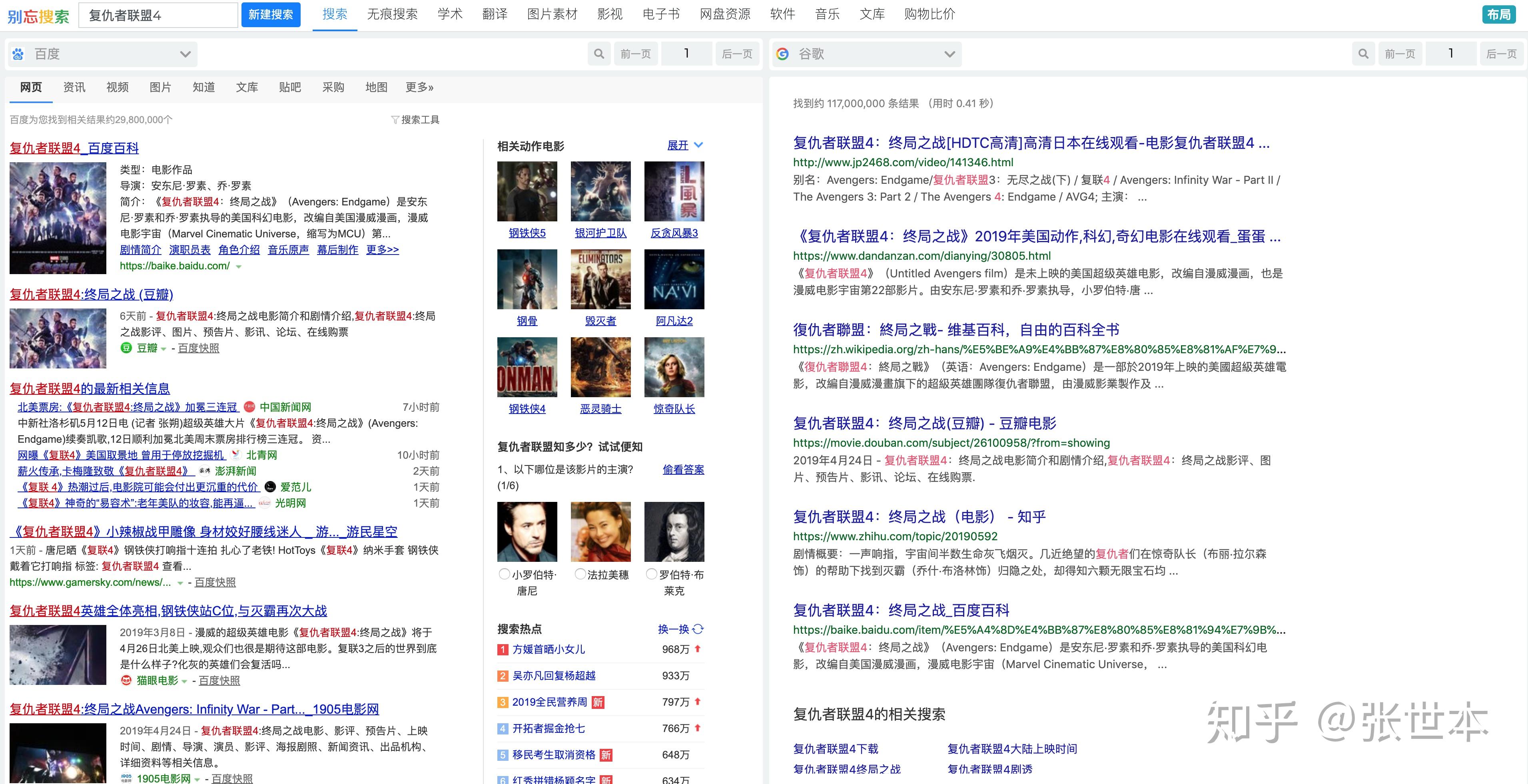Click the magnifier icon in Baidu panel
Viewport: 1528px width, 784px height.
click(x=599, y=54)
